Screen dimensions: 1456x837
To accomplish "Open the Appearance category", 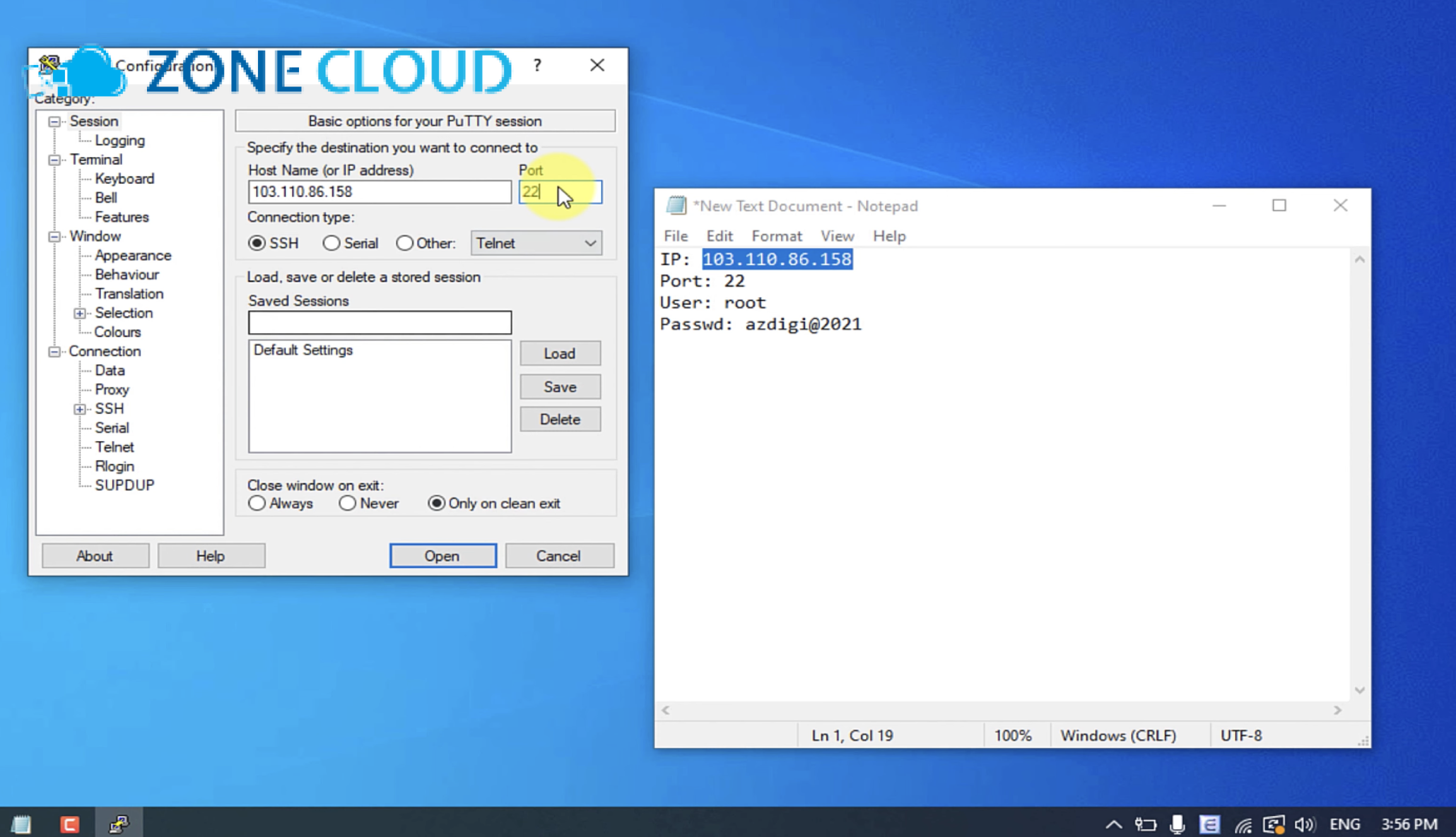I will click(133, 256).
